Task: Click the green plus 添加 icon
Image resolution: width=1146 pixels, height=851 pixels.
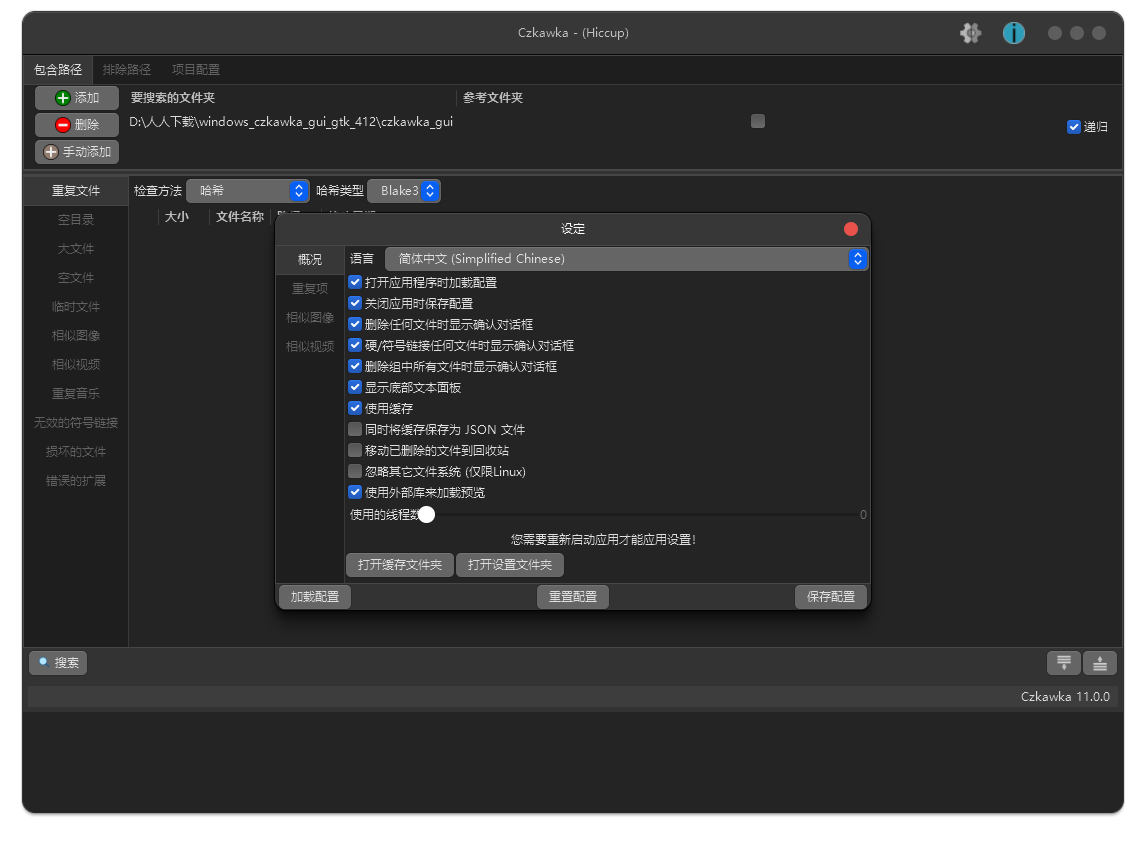Action: pos(63,98)
